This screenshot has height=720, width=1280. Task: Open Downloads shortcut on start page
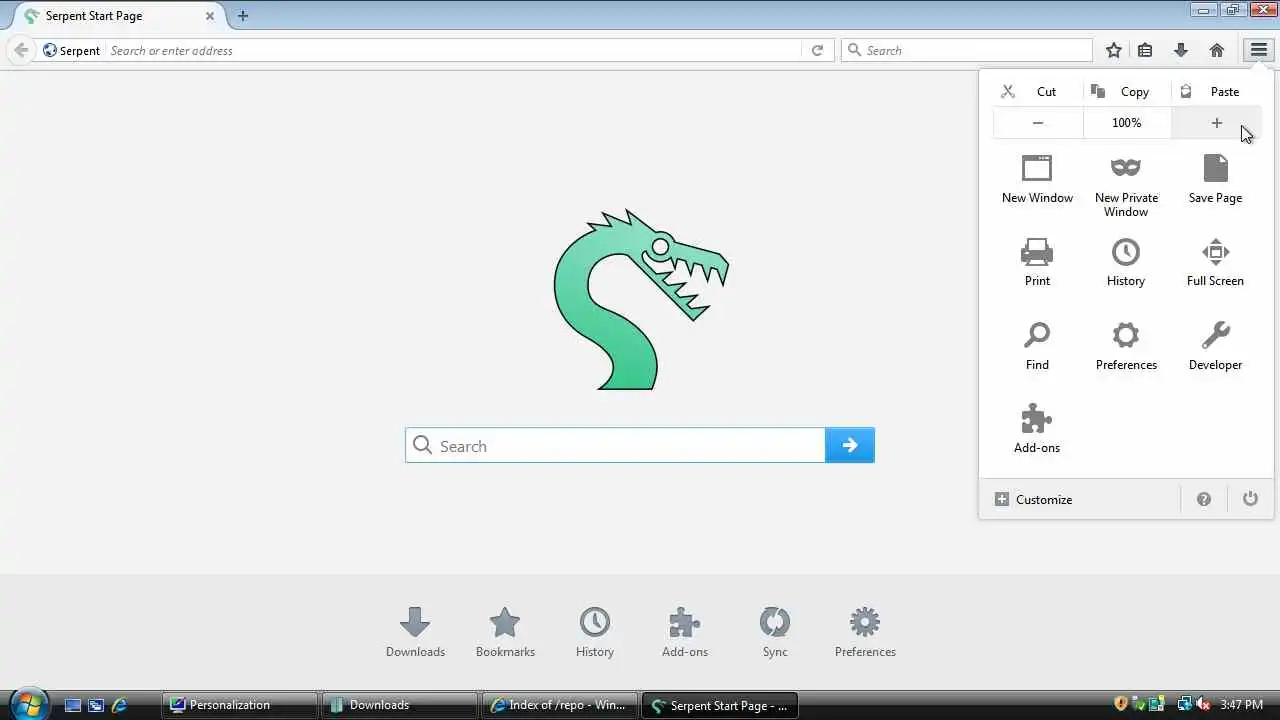(415, 632)
